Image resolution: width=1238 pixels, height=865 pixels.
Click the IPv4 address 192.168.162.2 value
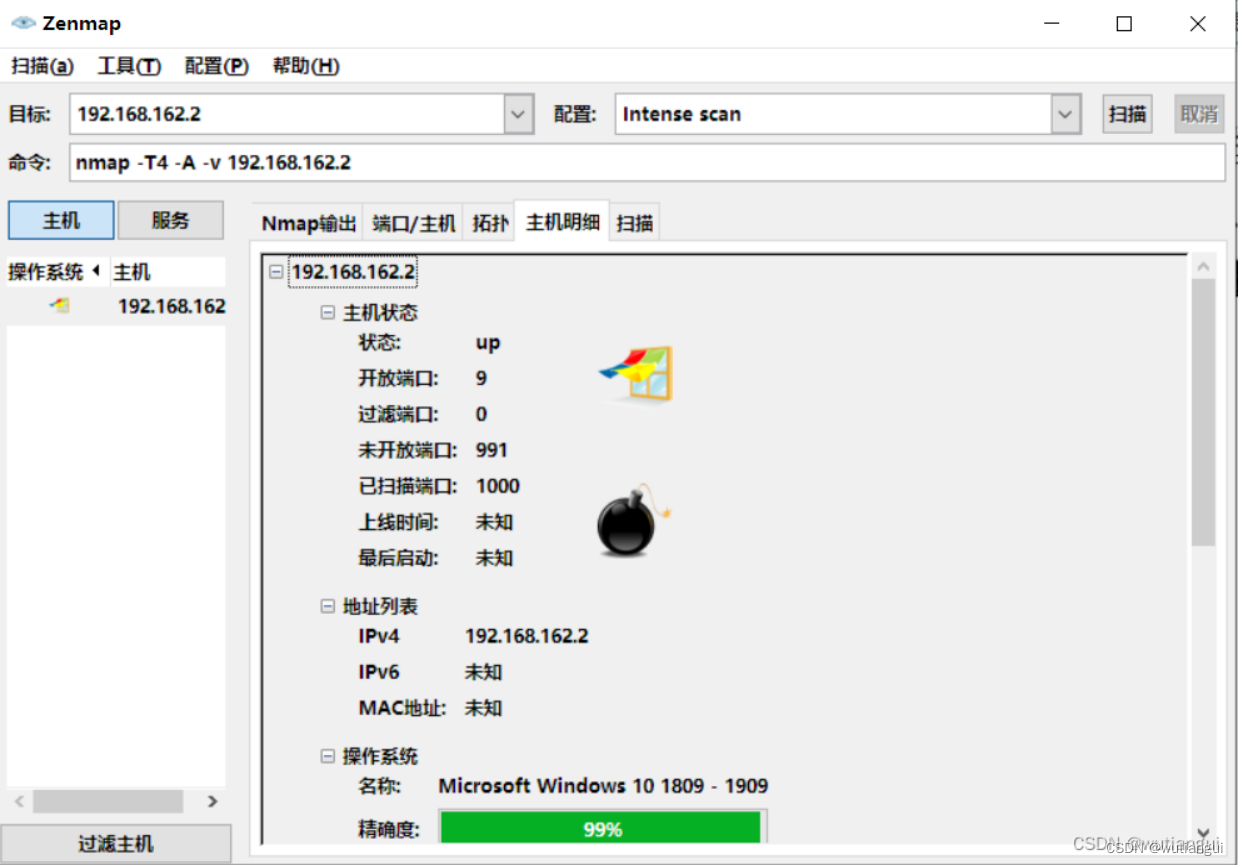coord(527,636)
